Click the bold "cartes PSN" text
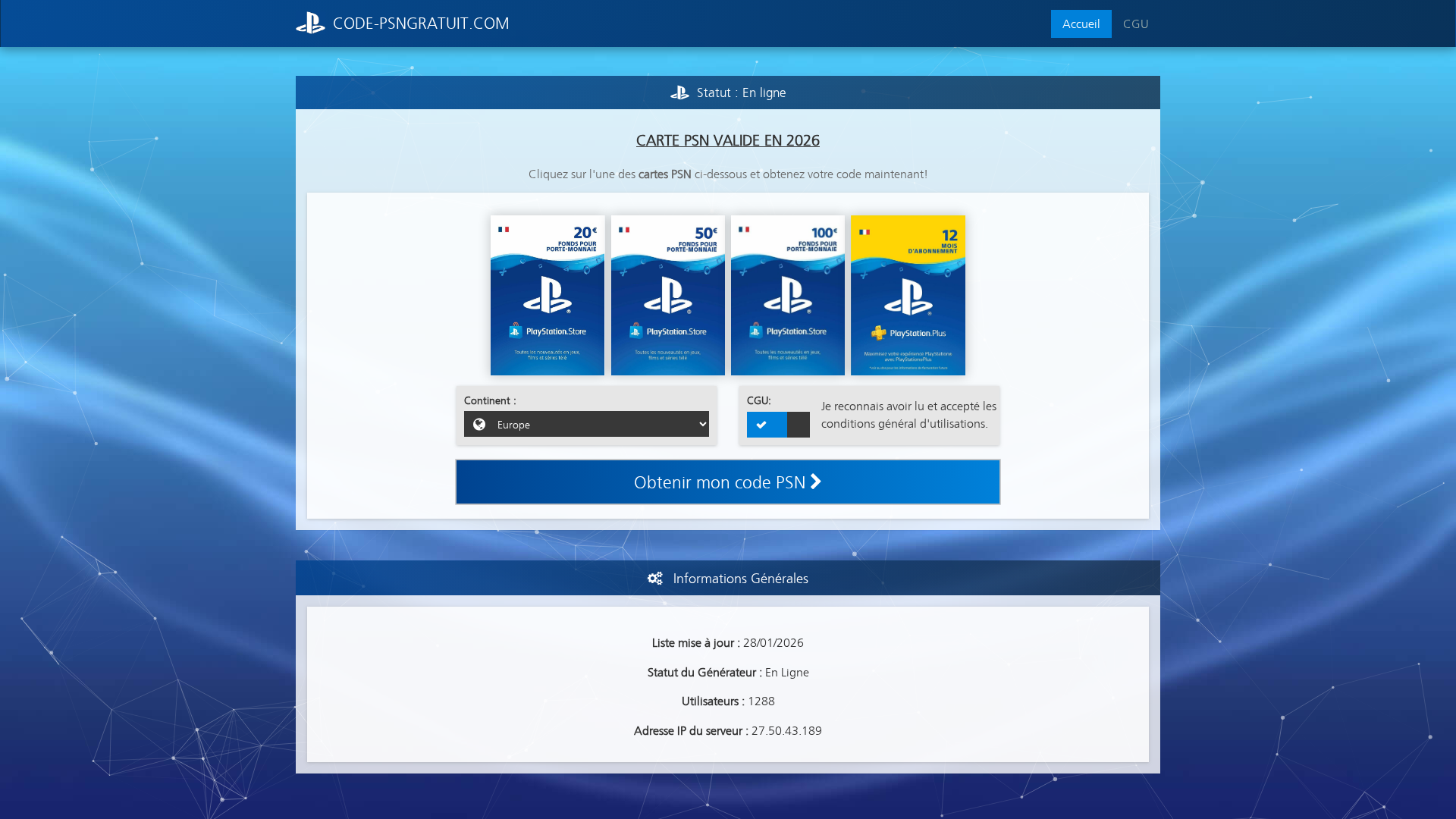This screenshot has height=819, width=1456. [x=664, y=174]
